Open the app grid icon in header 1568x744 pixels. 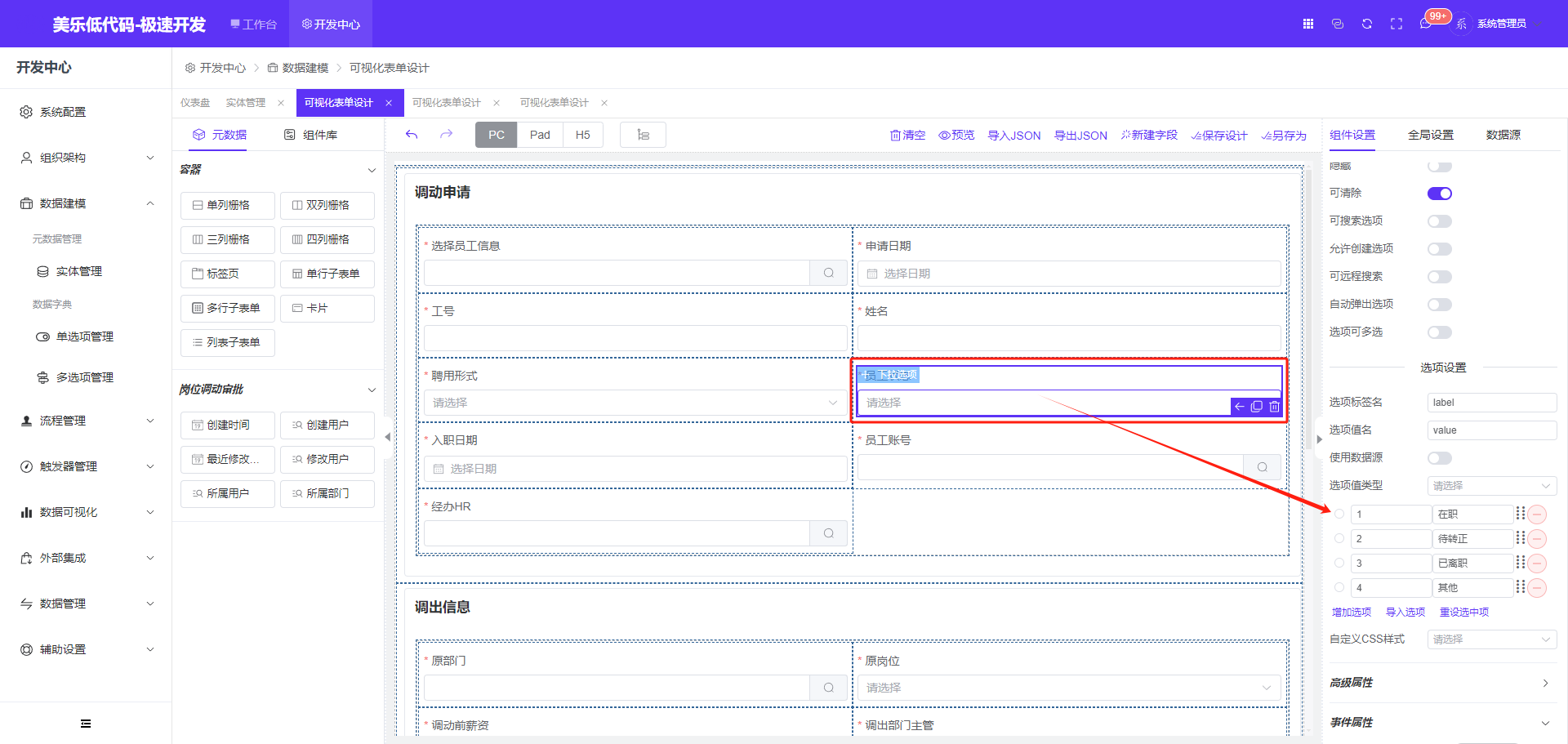tap(1308, 24)
